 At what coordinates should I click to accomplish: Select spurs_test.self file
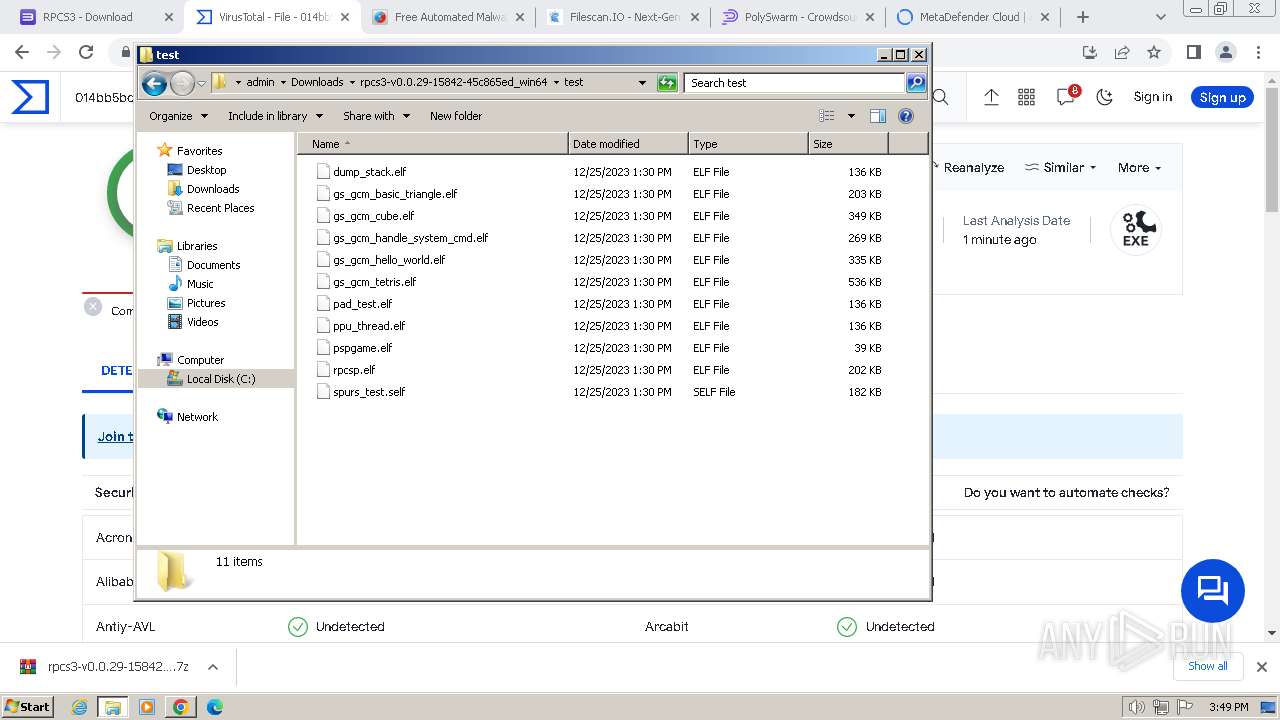[368, 392]
